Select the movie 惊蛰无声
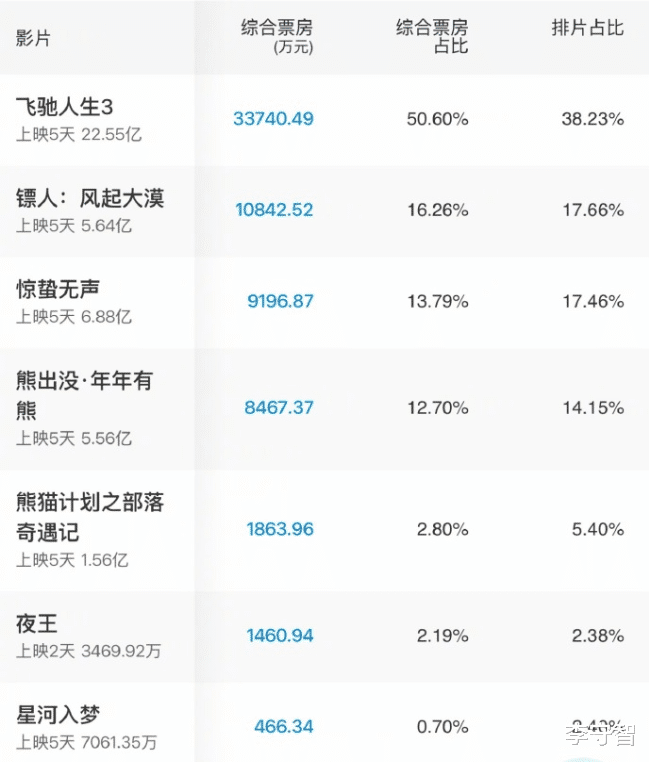This screenshot has width=649, height=762. coord(58,289)
